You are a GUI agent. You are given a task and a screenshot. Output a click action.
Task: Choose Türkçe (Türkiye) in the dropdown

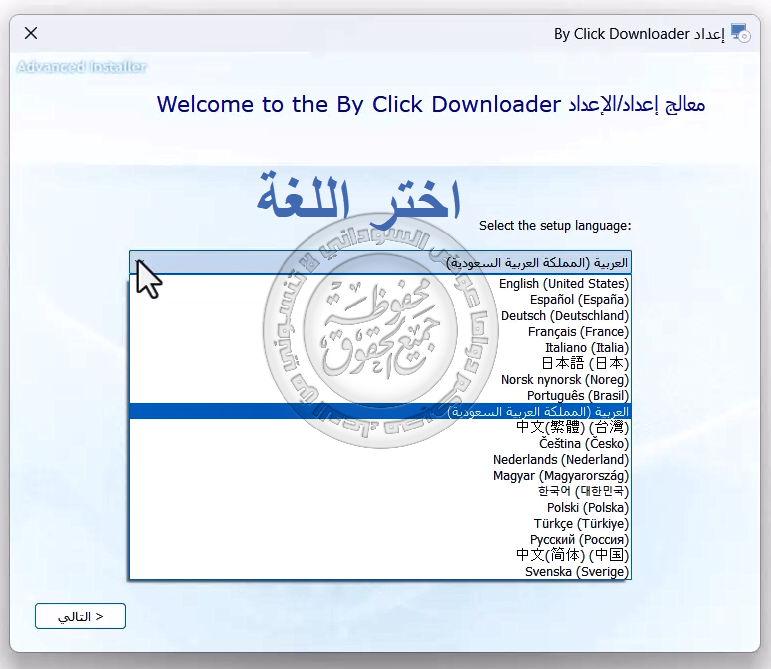click(x=581, y=524)
